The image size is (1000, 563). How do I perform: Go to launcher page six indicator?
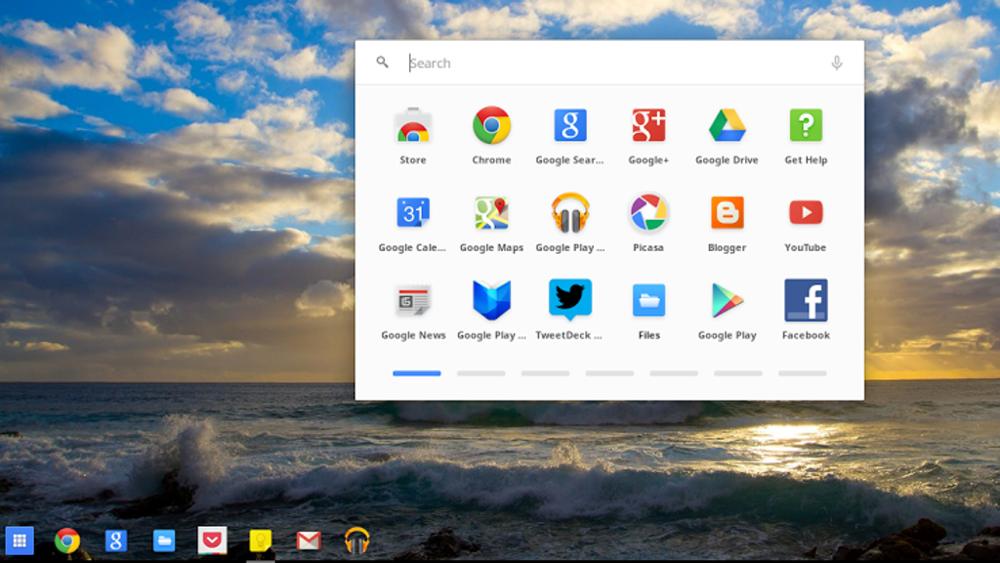click(x=738, y=373)
